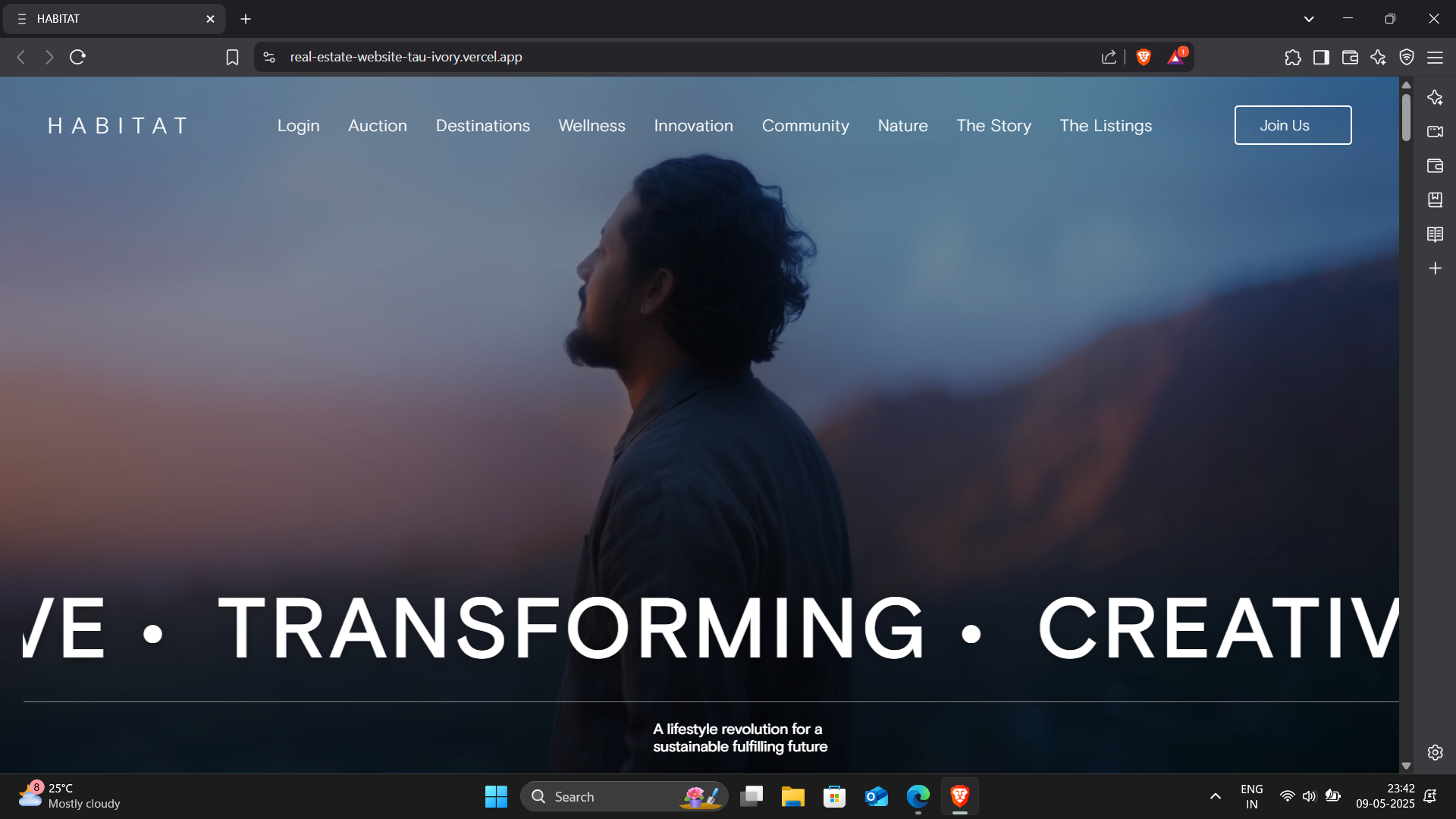Click the page vertical scrollbar thumb
The height and width of the screenshot is (819, 1456).
[1406, 118]
